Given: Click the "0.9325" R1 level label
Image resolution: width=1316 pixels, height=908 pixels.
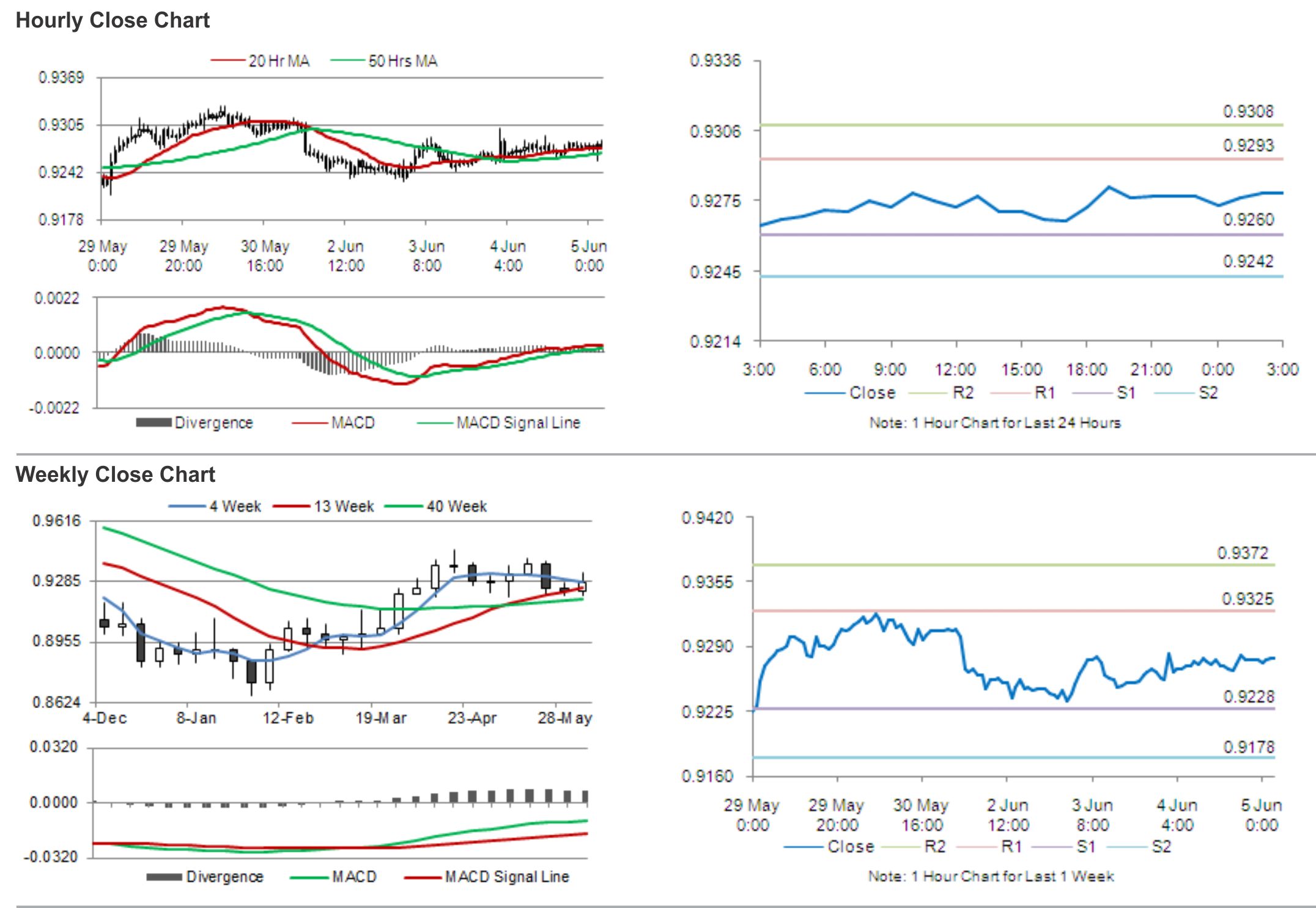Looking at the screenshot, I should click(1248, 599).
